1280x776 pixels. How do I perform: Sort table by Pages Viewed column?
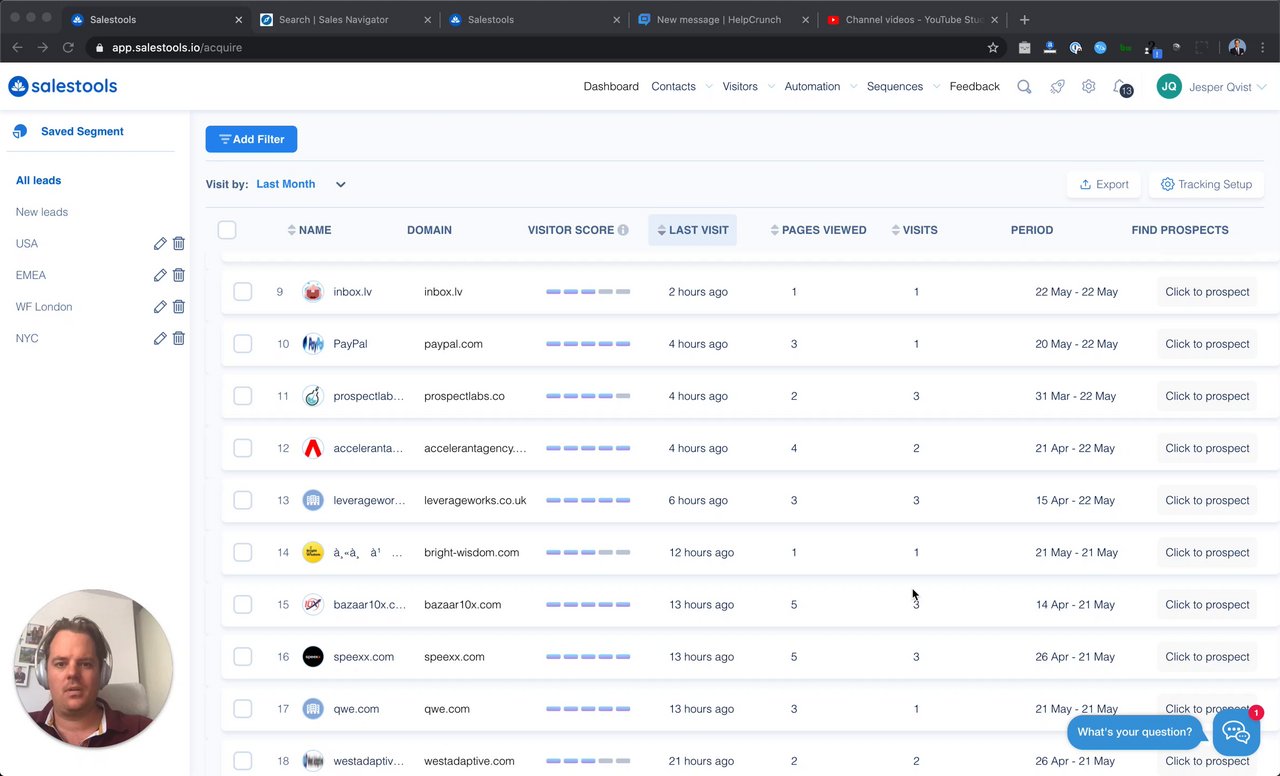point(818,230)
